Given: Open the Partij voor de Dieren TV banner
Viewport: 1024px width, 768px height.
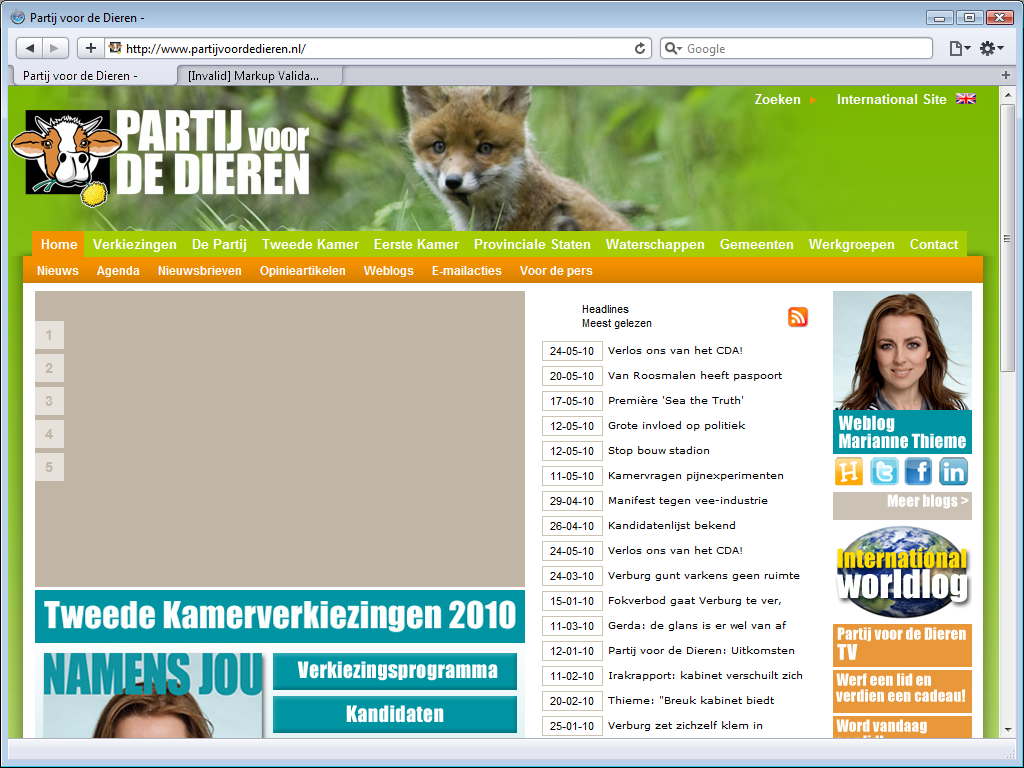Looking at the screenshot, I should (902, 644).
